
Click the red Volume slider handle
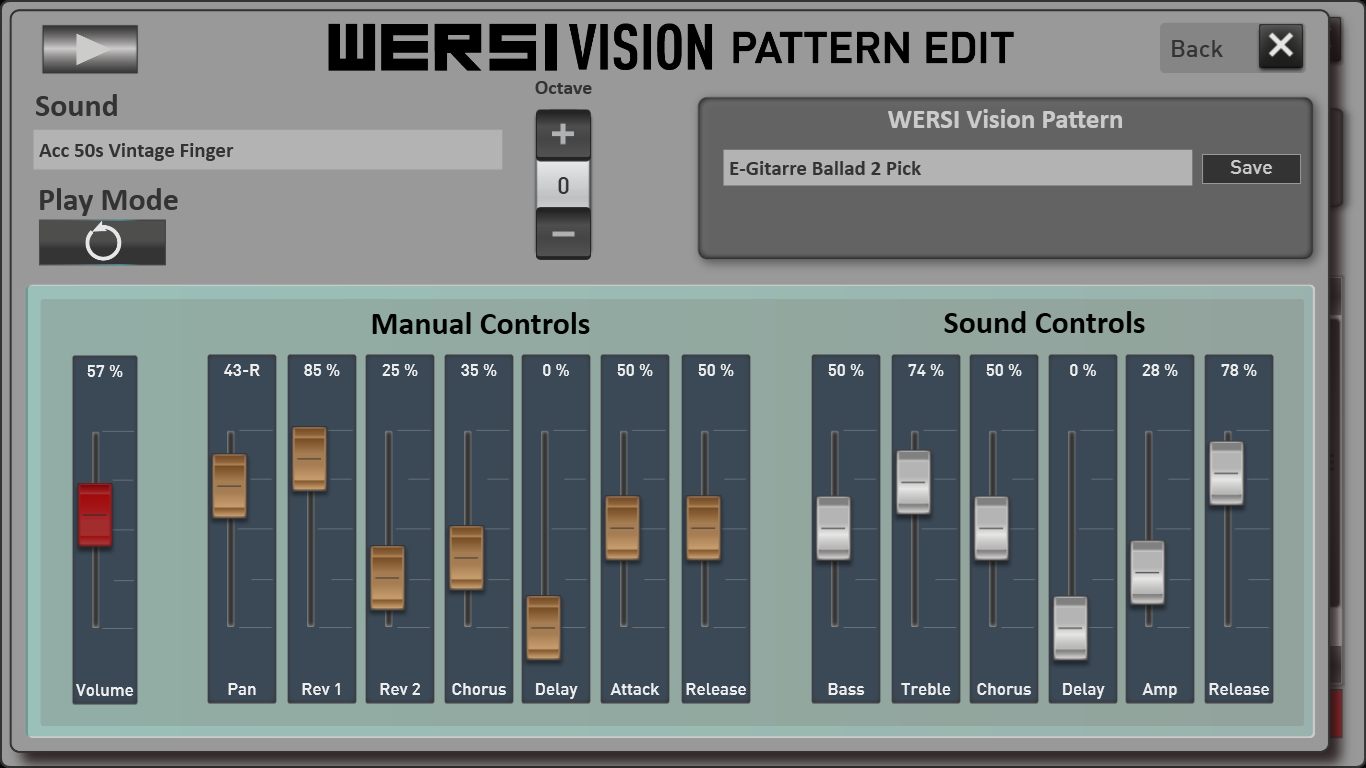click(96, 515)
